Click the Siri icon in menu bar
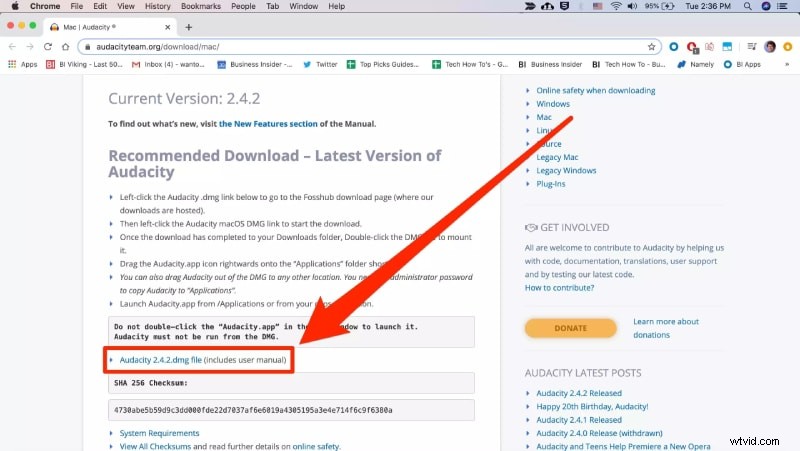This screenshot has height=451, width=800. [766, 6]
